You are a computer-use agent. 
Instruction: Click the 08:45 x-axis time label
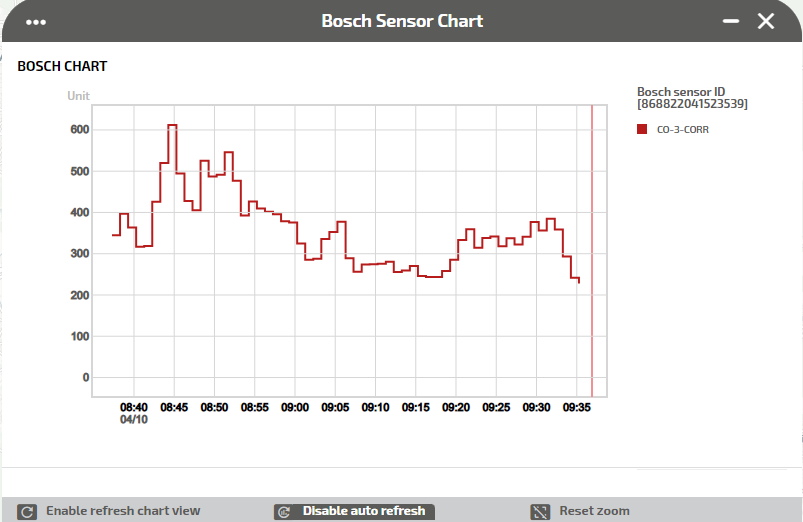tap(174, 408)
